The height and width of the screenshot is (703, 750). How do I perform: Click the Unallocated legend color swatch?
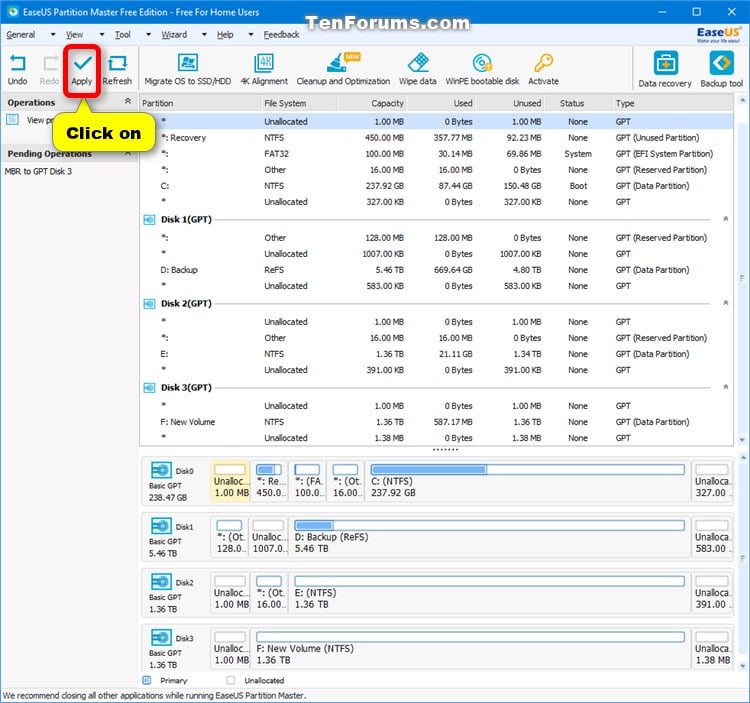click(x=231, y=680)
